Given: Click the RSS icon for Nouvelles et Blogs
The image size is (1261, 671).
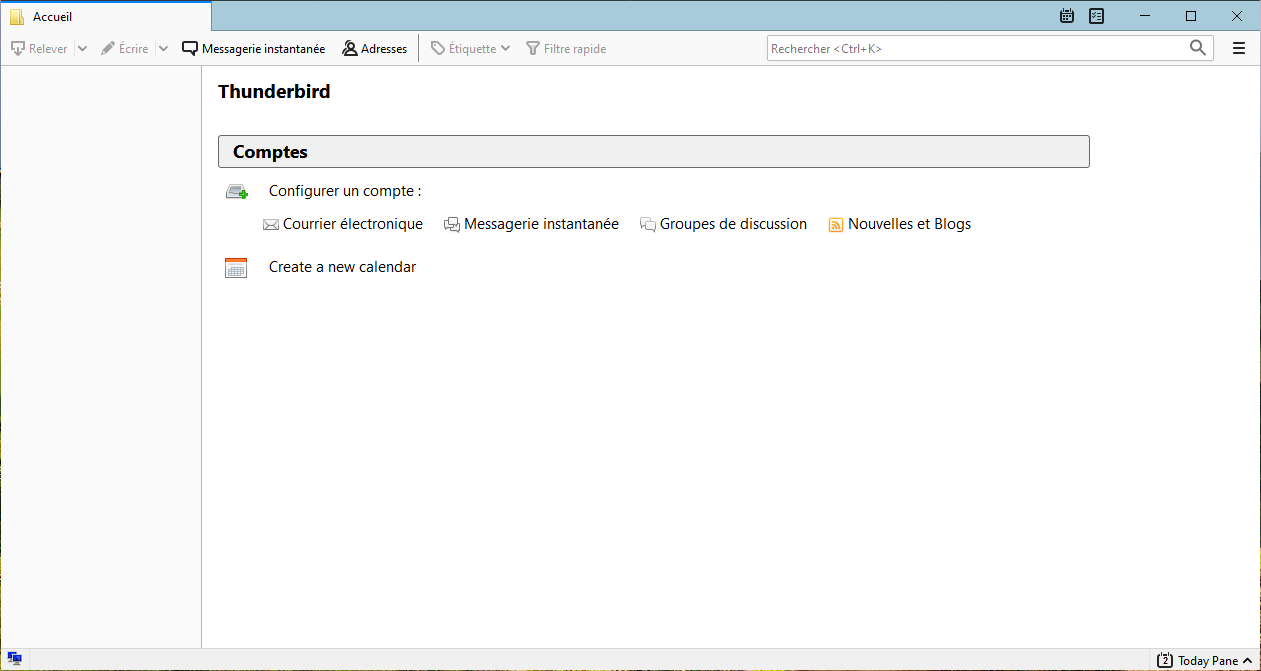Looking at the screenshot, I should point(836,225).
